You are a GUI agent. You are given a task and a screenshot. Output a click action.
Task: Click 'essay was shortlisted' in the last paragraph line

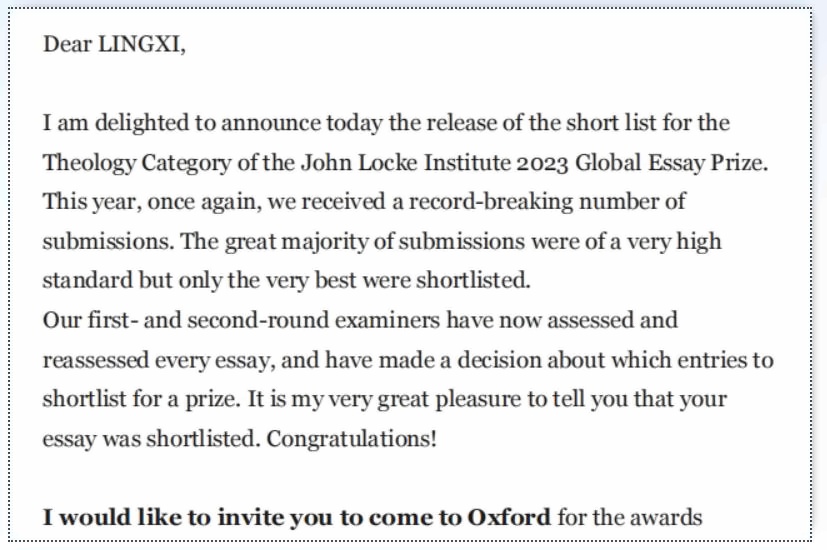150,439
